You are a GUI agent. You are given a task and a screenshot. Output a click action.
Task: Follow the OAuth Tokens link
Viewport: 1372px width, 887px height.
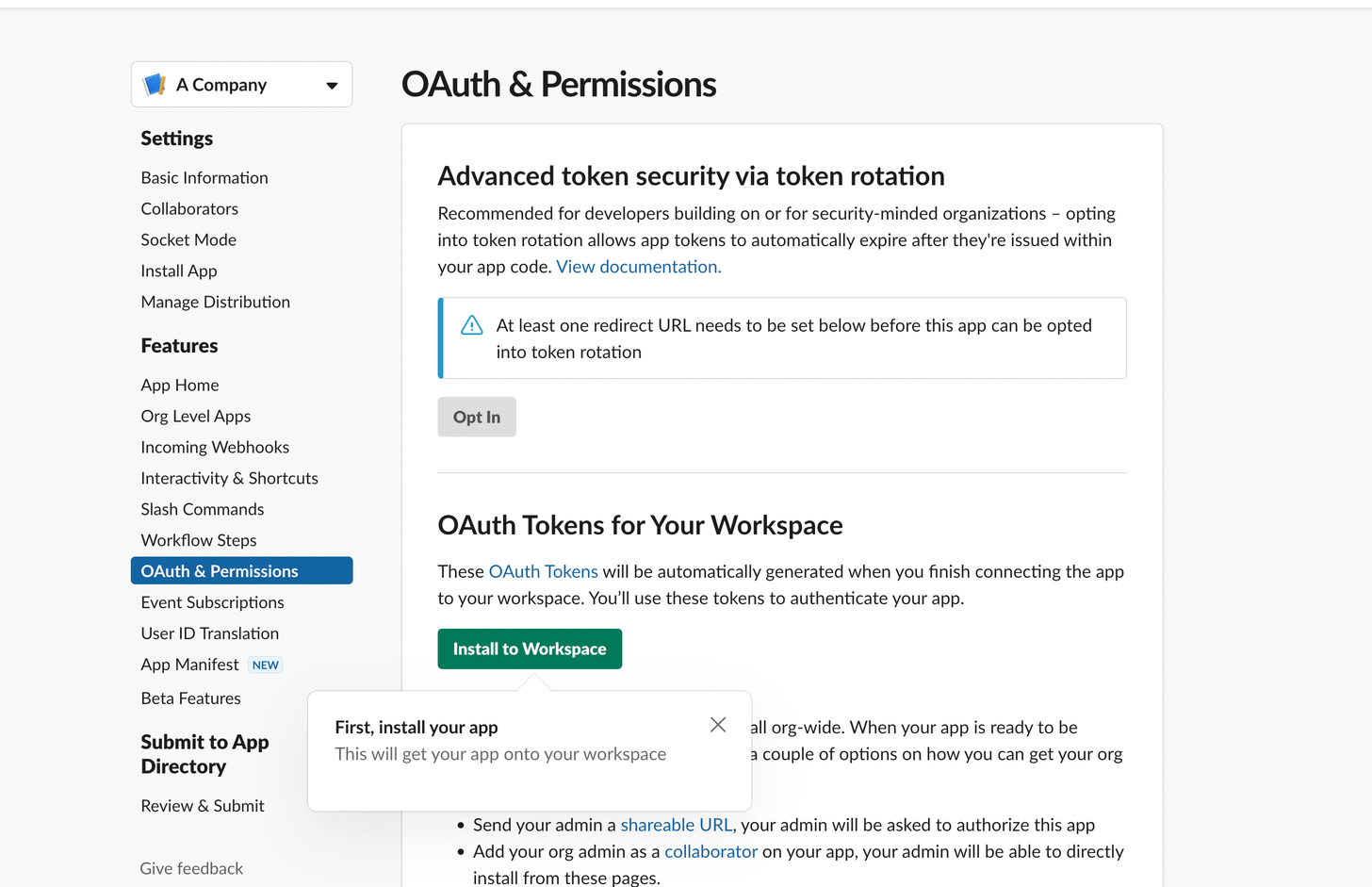(x=544, y=571)
